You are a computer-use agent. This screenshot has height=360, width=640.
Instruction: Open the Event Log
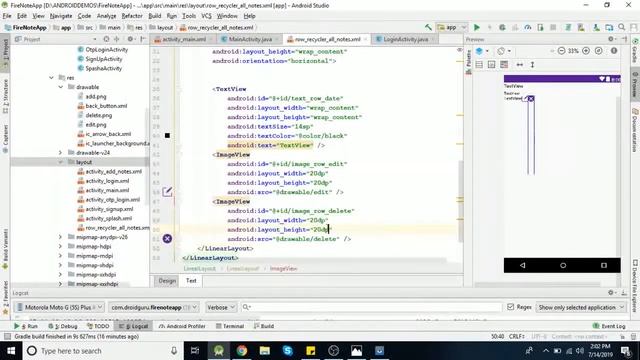(609, 326)
